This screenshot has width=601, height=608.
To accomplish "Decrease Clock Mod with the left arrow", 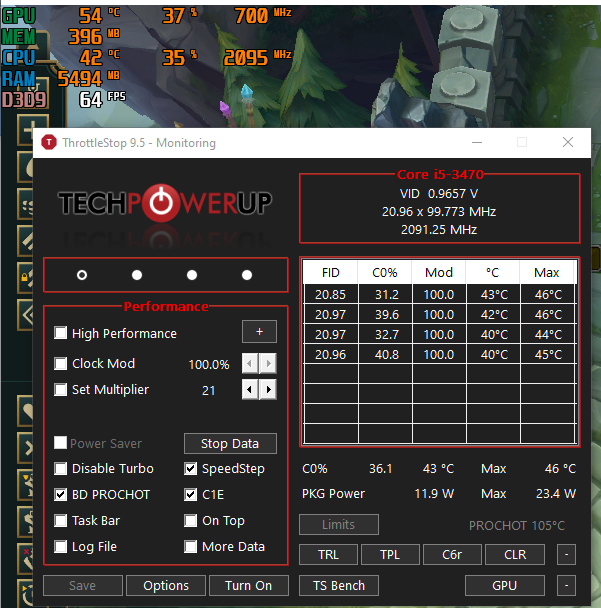I will 250,363.
